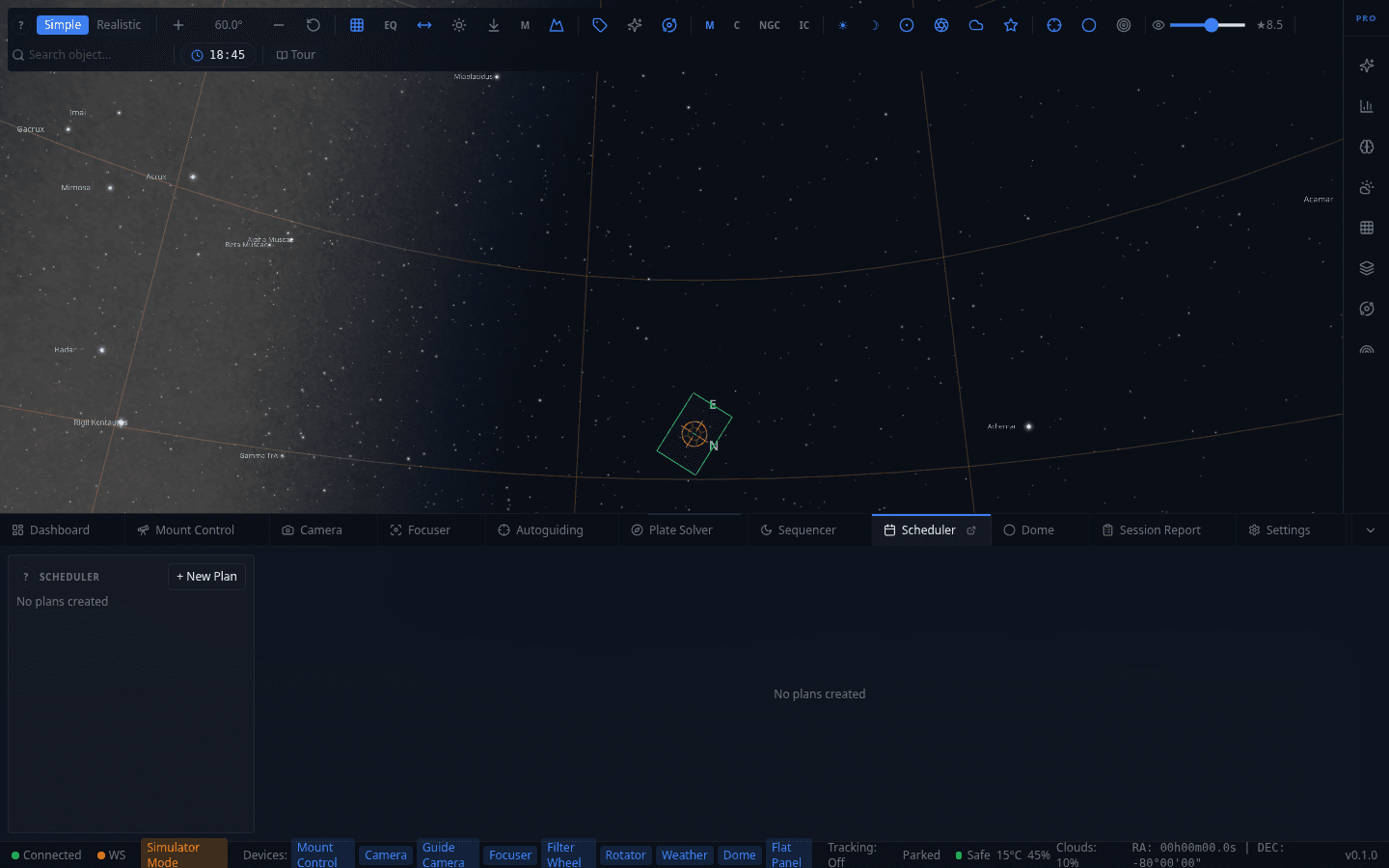Toggle the standalone M toolbar button
The width and height of the screenshot is (1389, 868).
pyautogui.click(x=525, y=25)
